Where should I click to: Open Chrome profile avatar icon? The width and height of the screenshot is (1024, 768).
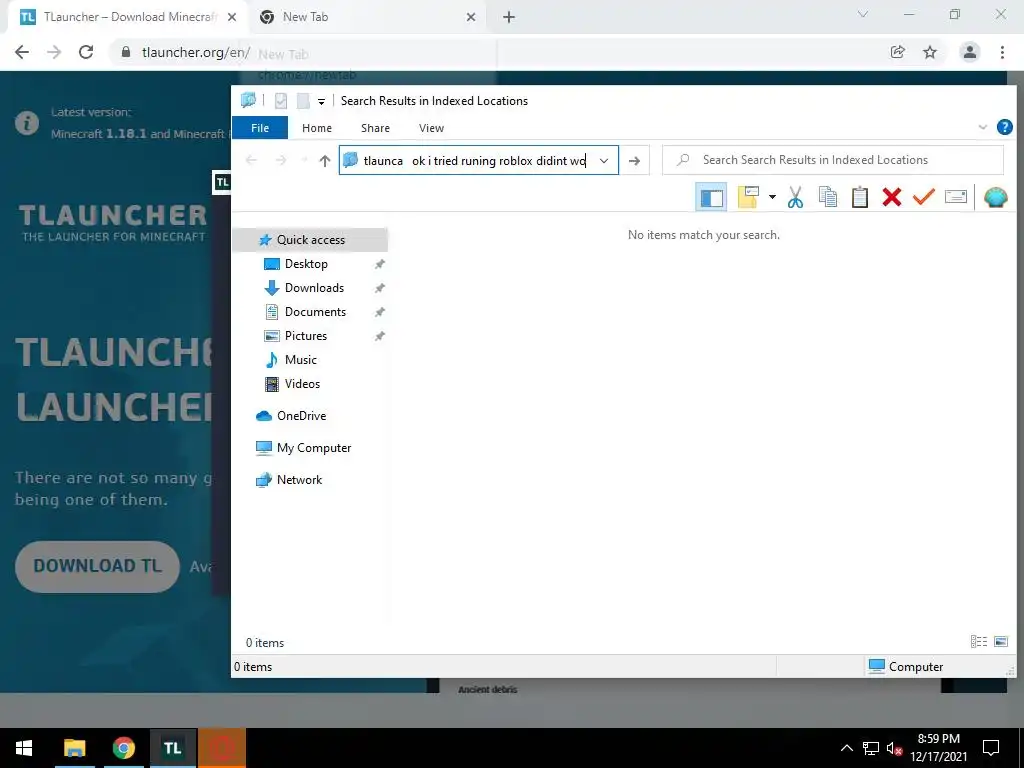click(970, 52)
